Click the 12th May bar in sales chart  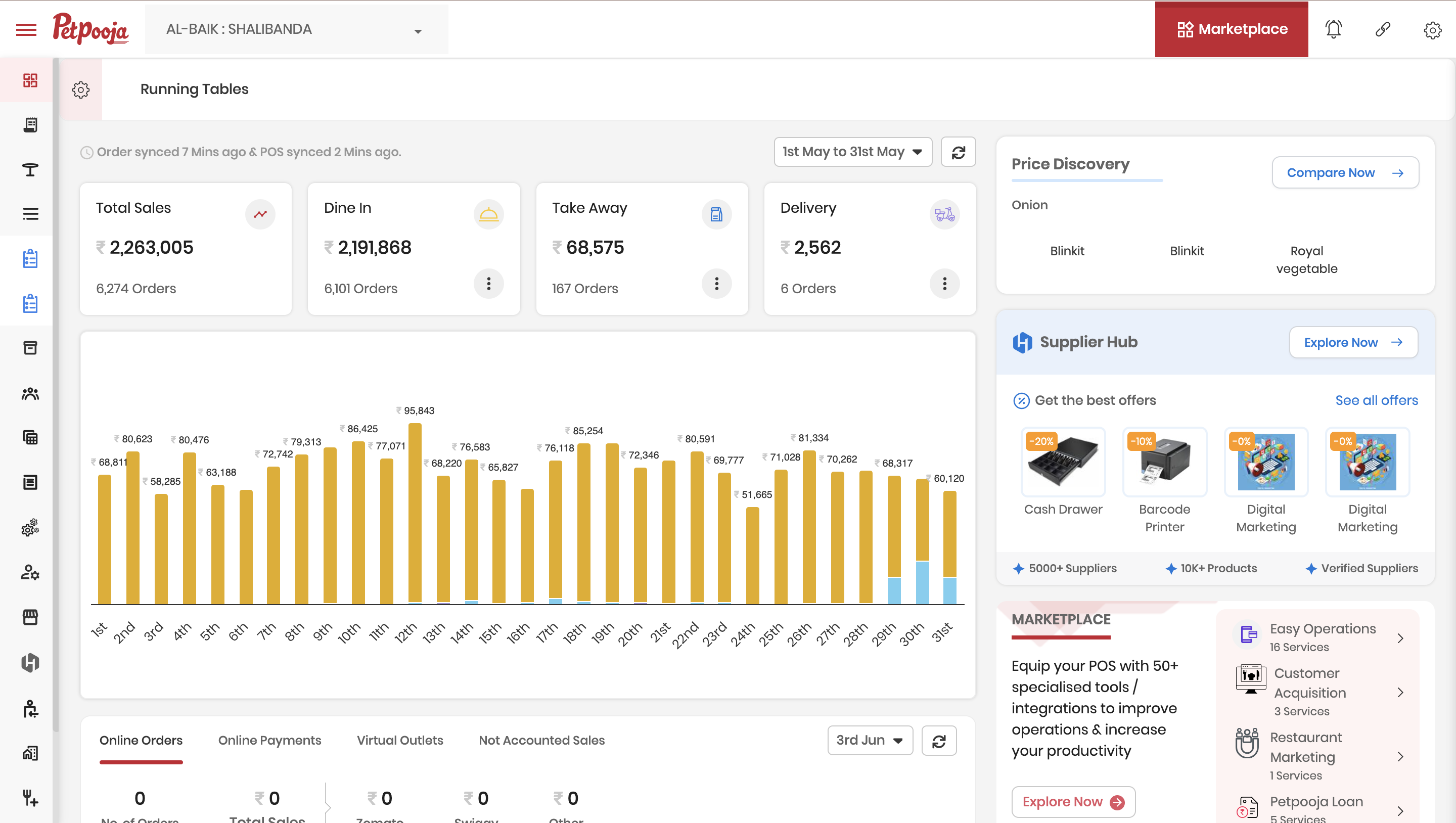[x=415, y=514]
